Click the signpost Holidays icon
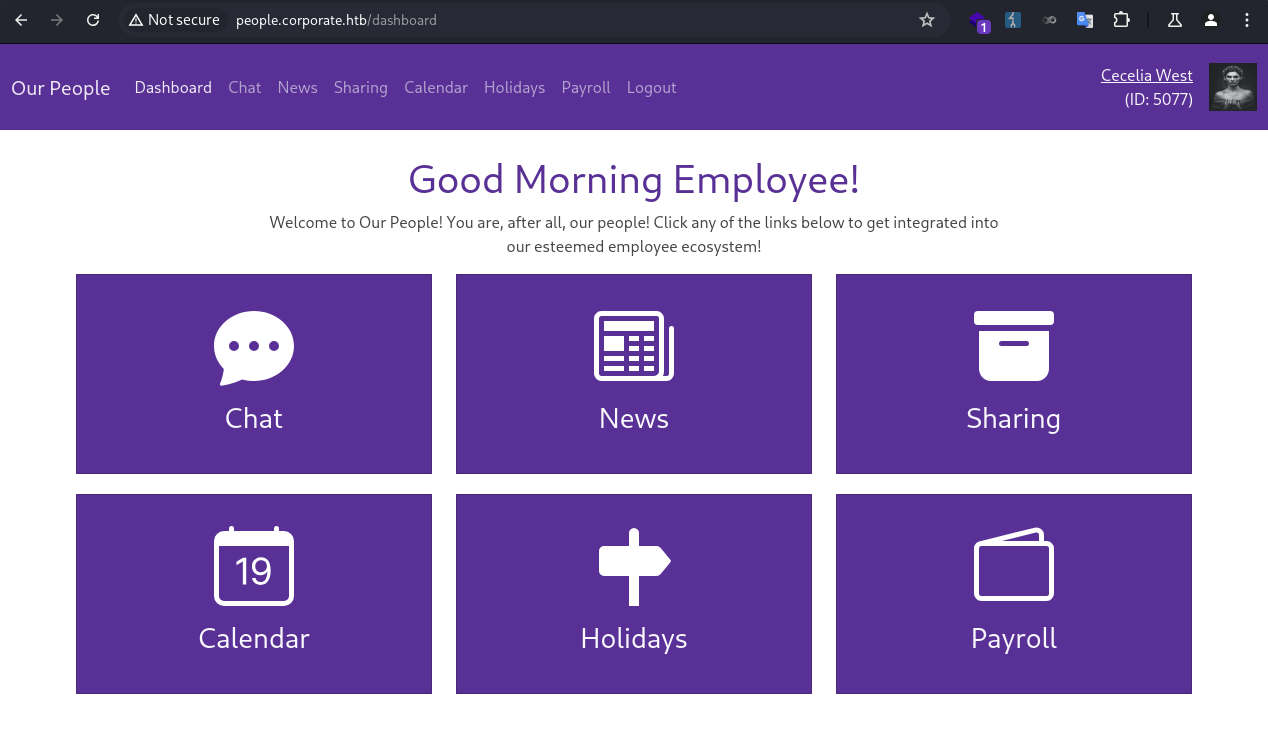Screen dimensions: 1268x736 tap(634, 566)
